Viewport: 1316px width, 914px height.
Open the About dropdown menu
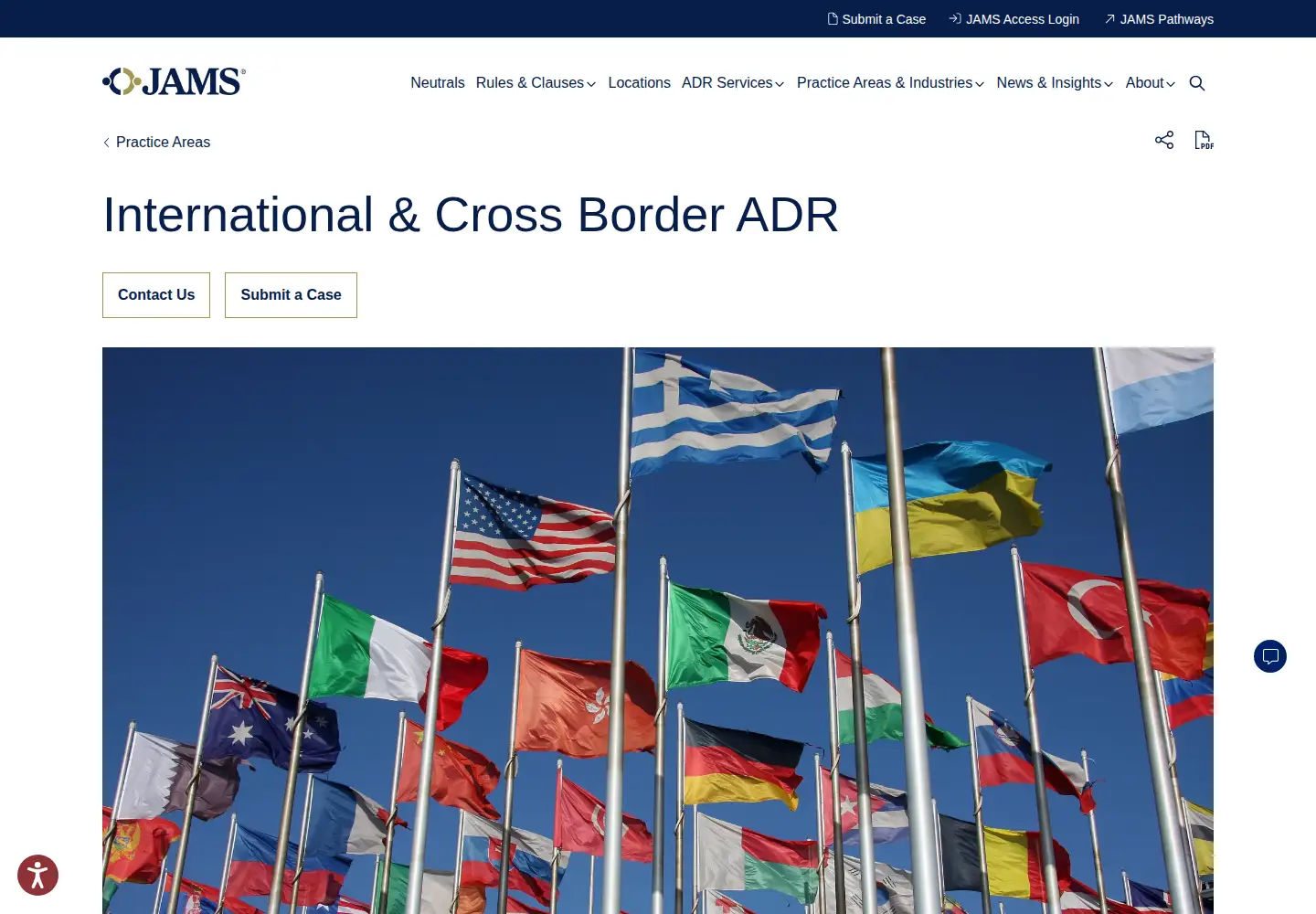[1151, 83]
